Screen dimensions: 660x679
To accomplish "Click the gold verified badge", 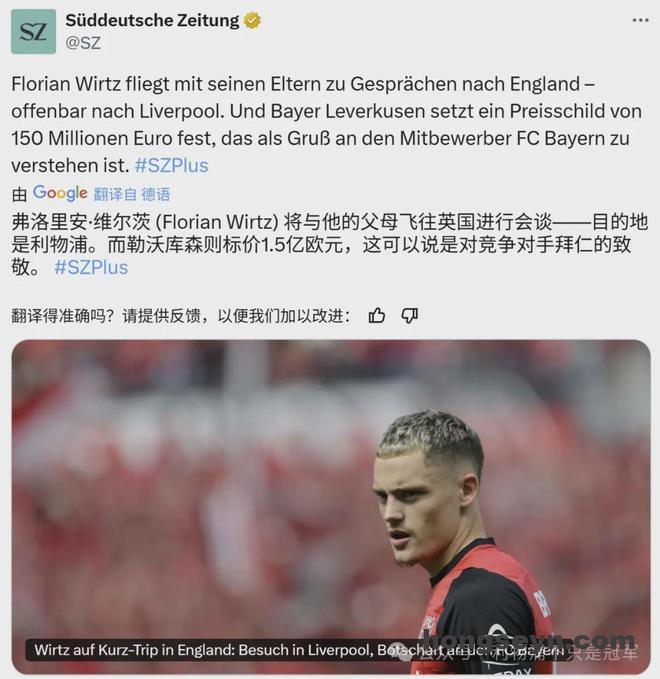I will point(252,20).
